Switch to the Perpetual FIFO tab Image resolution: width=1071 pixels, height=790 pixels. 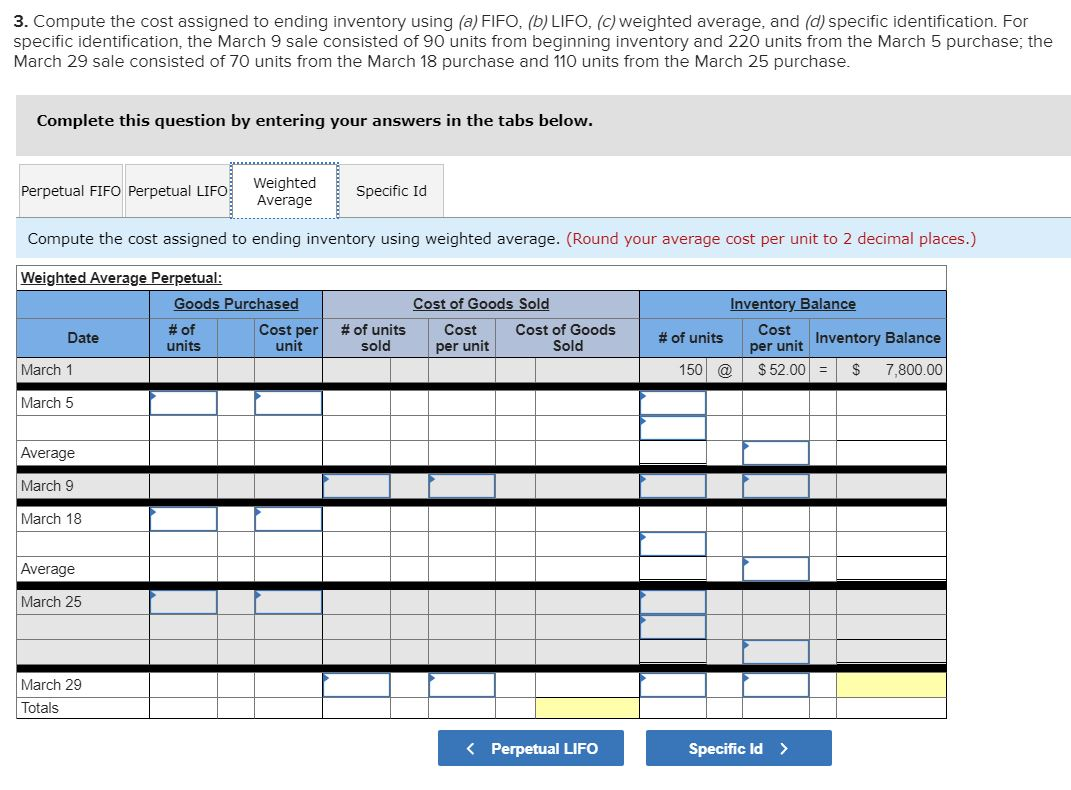[69, 191]
